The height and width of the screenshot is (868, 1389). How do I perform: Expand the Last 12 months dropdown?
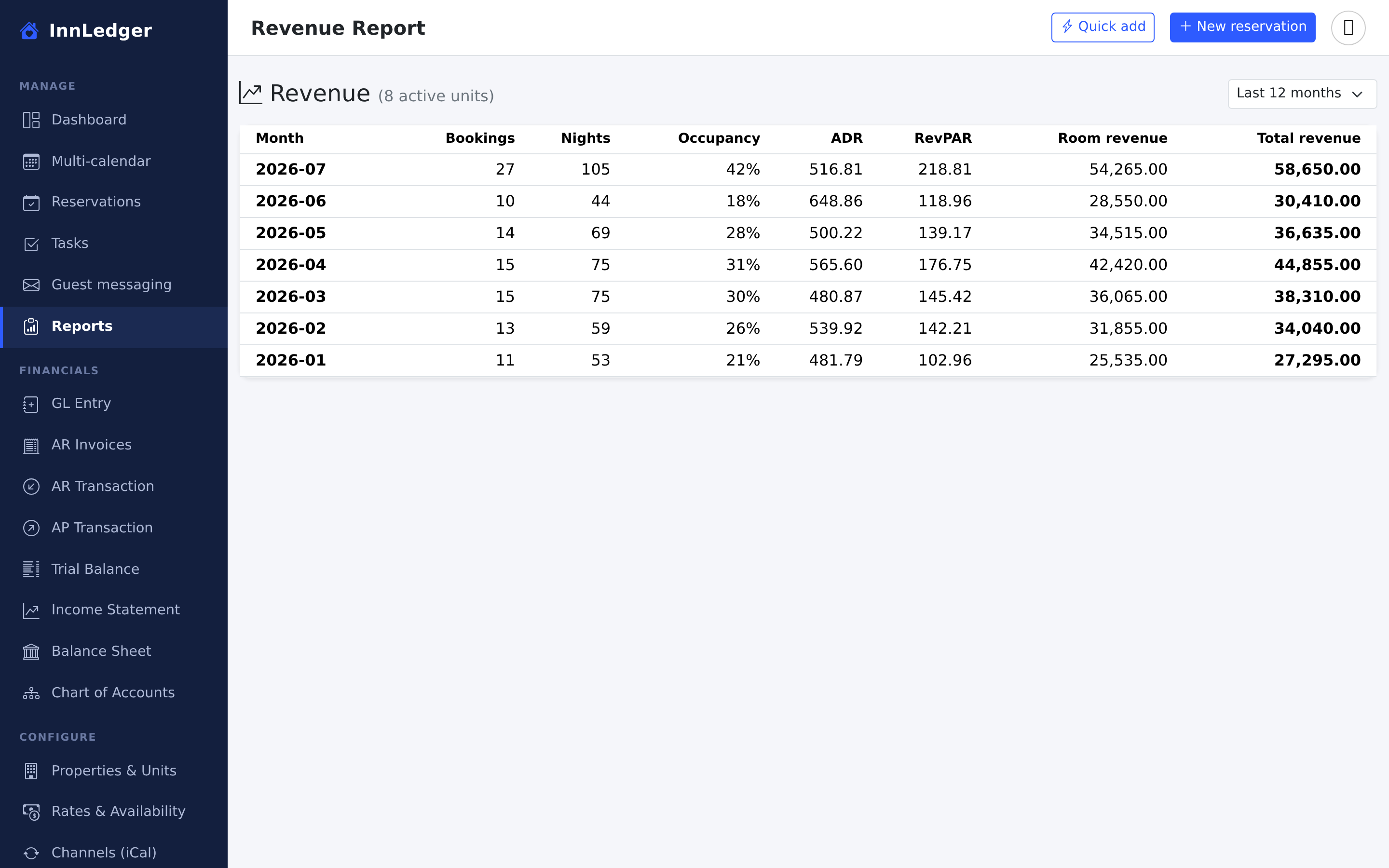coord(1302,94)
